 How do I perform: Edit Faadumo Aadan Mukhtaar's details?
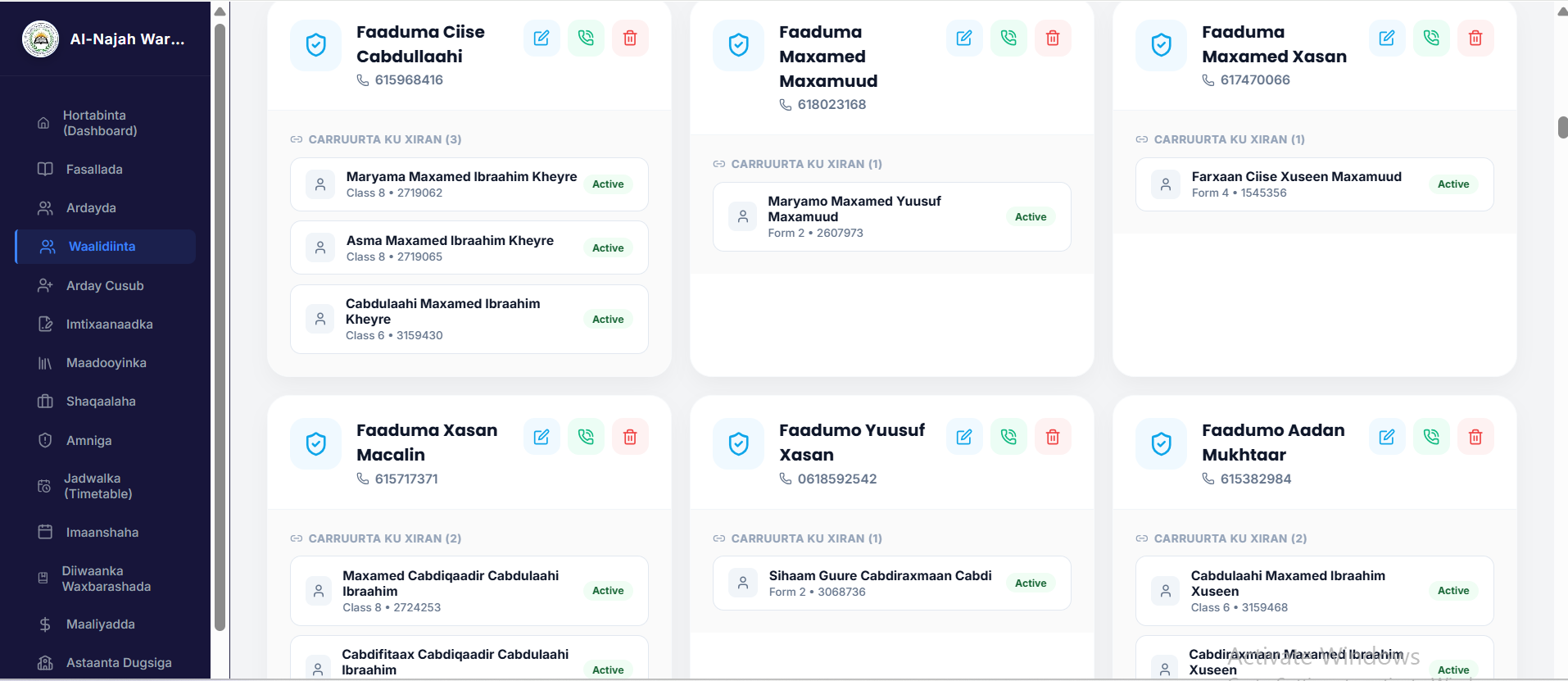tap(1387, 437)
